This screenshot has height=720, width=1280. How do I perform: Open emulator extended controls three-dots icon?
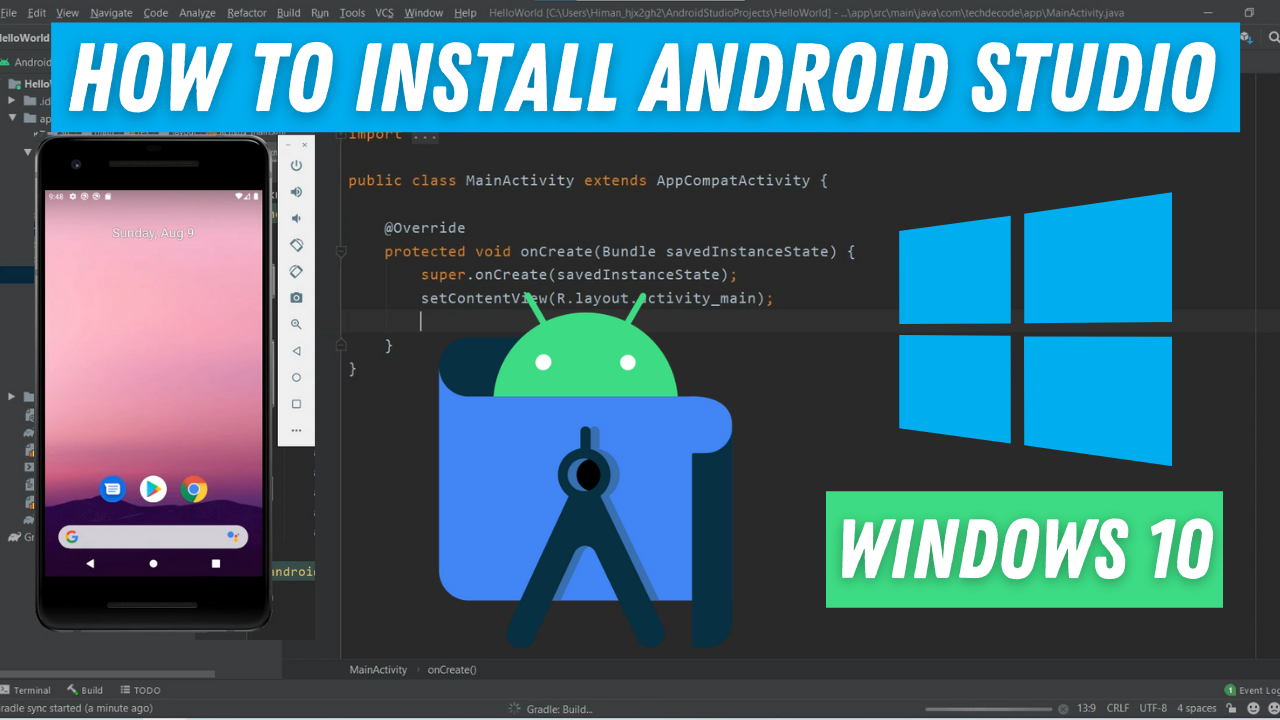296,431
